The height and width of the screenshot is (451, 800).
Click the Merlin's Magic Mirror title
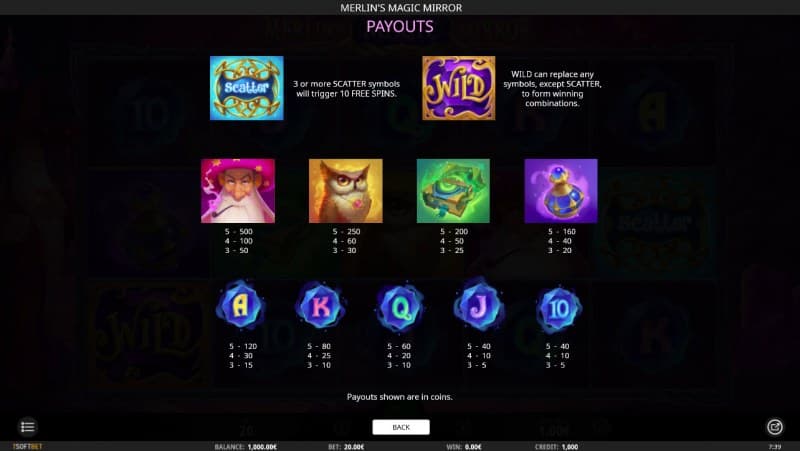click(x=401, y=8)
